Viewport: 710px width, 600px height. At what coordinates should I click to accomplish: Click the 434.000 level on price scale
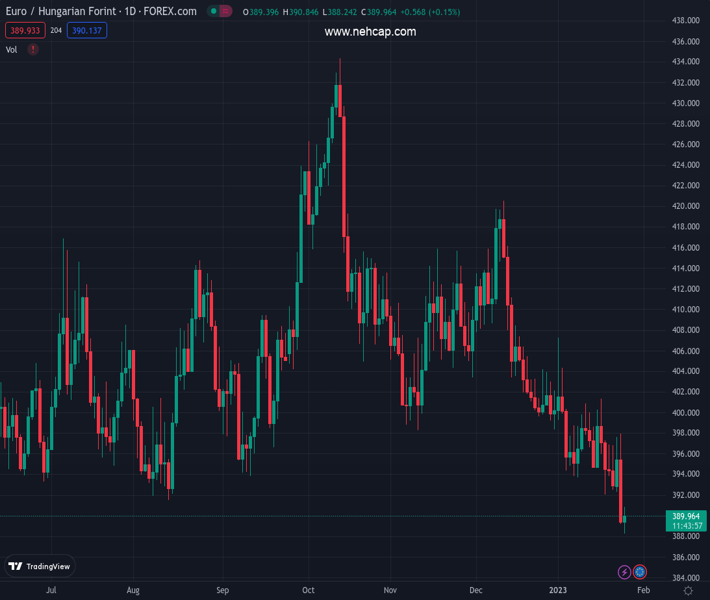point(685,62)
